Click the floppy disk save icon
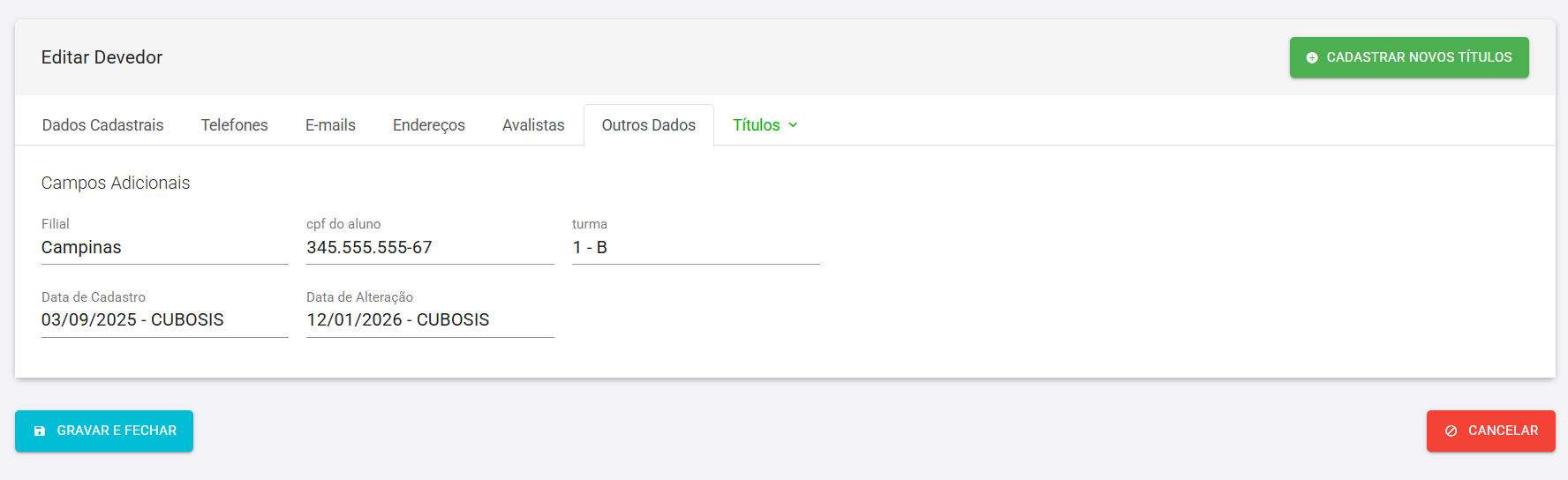Image resolution: width=1568 pixels, height=480 pixels. pyautogui.click(x=39, y=431)
